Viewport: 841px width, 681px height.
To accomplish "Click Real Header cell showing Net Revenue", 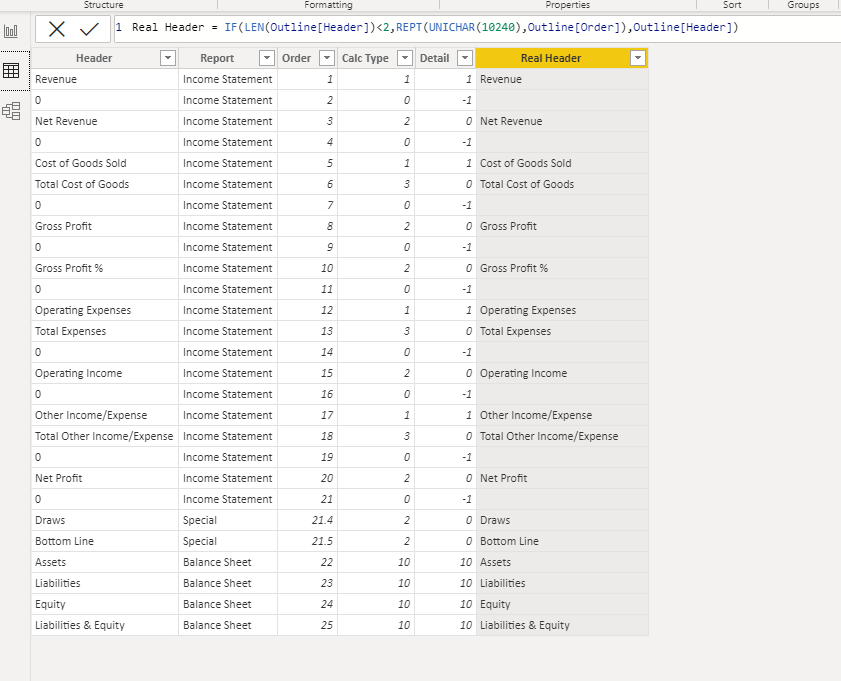I will [x=562, y=121].
